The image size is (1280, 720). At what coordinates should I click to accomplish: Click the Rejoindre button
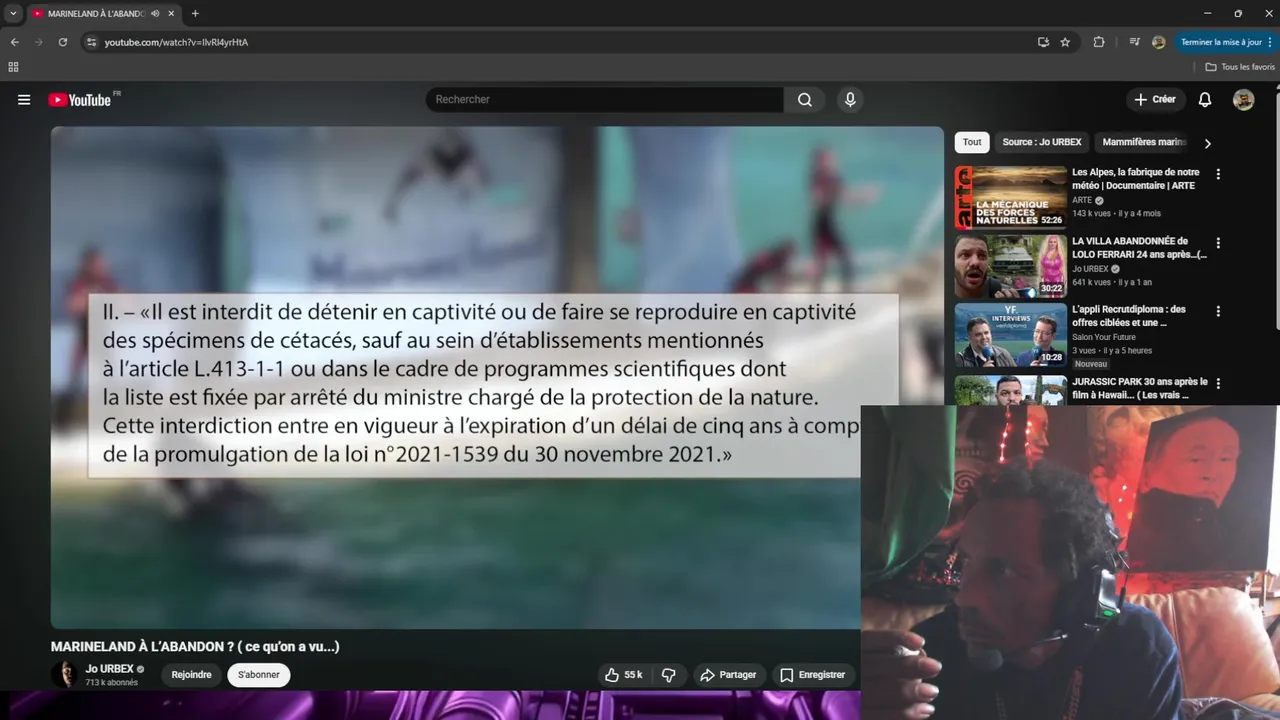191,675
